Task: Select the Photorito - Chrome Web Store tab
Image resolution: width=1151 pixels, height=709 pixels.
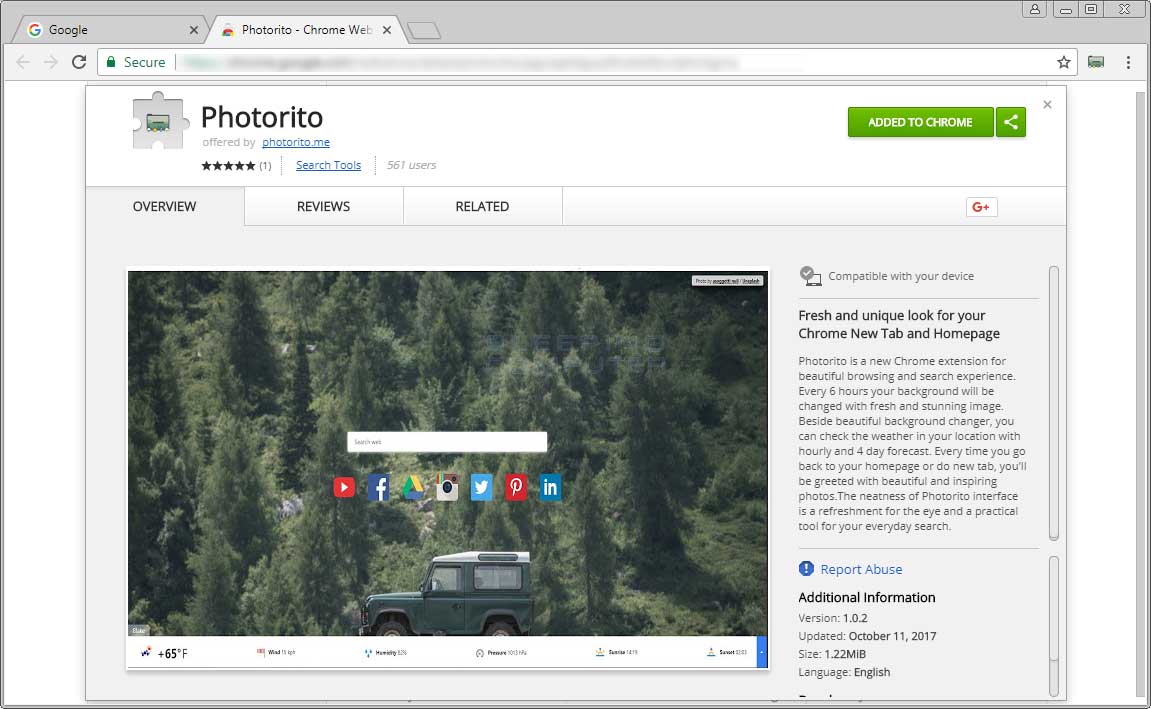Action: [307, 30]
